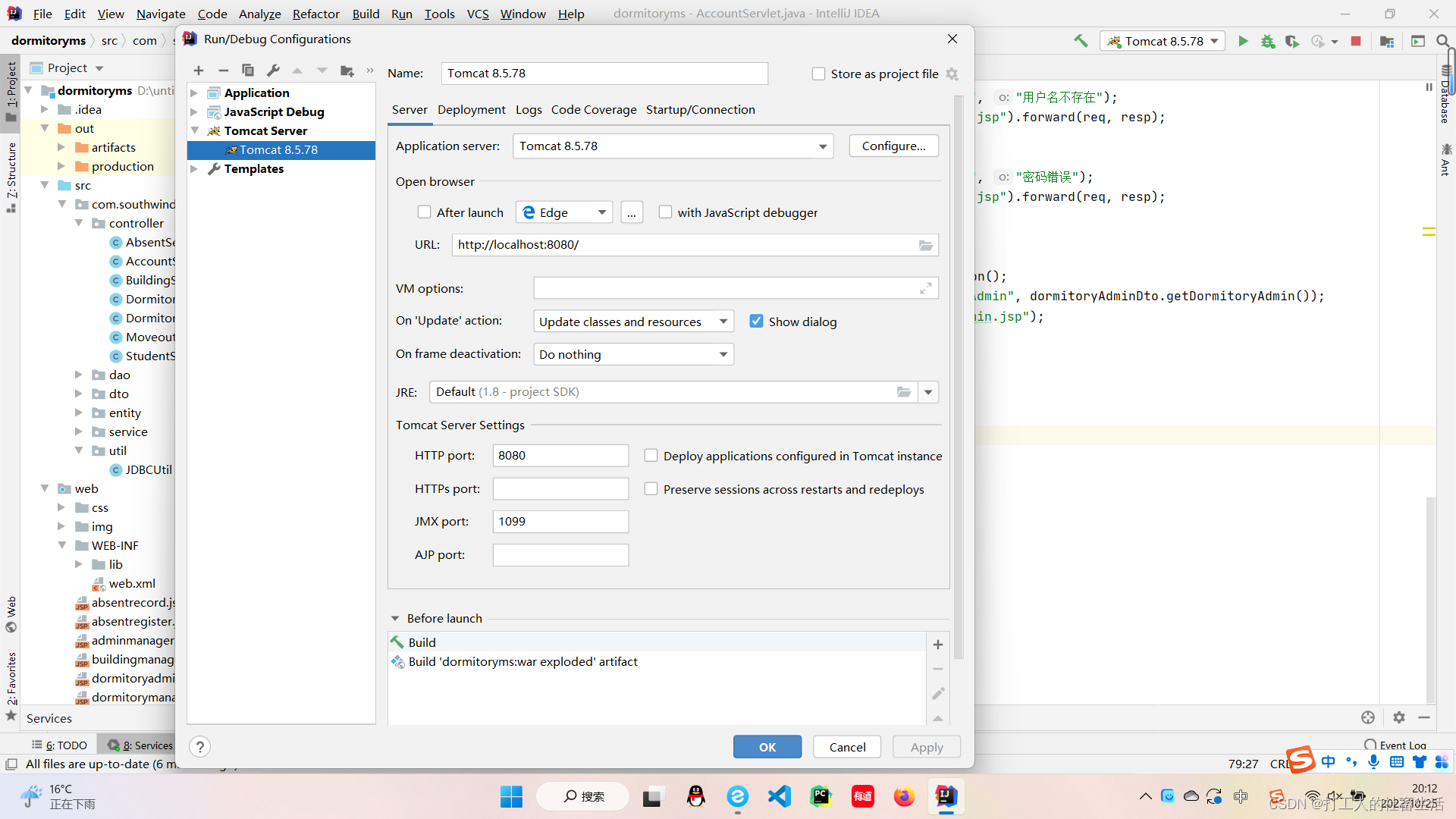Open the Edge browser selection dropdown

click(x=563, y=212)
